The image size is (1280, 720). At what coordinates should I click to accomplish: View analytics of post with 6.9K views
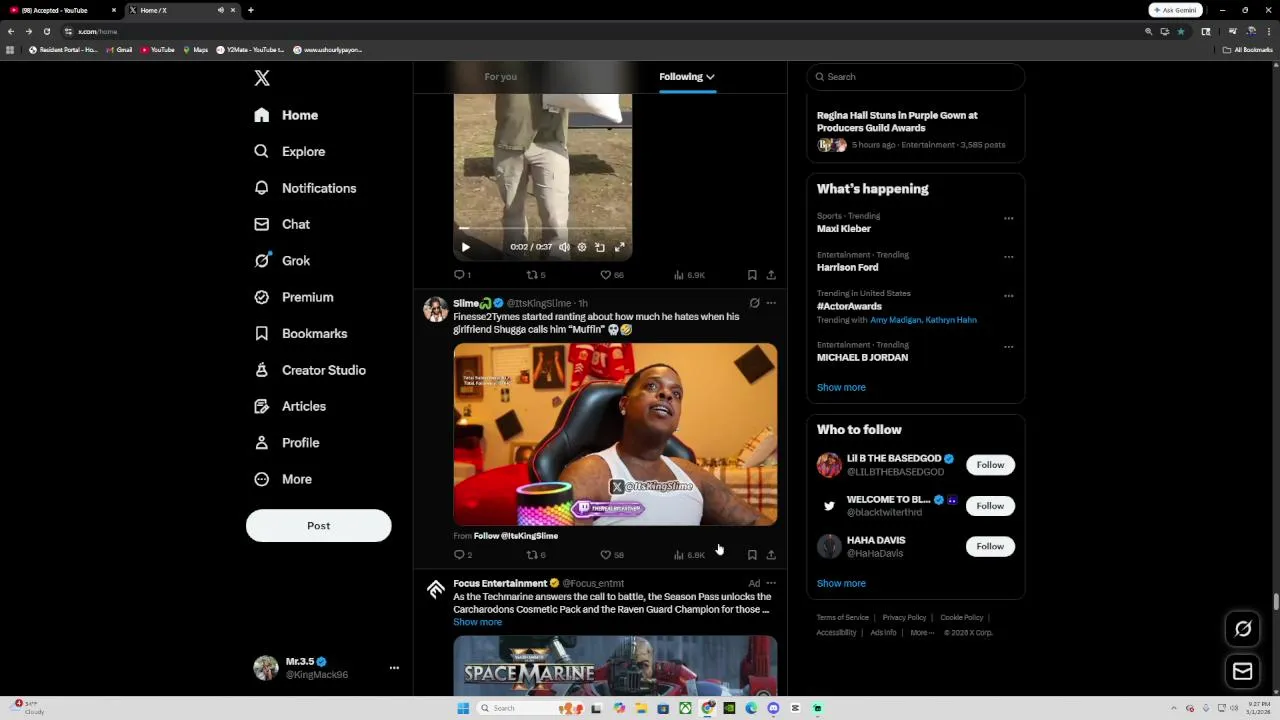click(689, 275)
